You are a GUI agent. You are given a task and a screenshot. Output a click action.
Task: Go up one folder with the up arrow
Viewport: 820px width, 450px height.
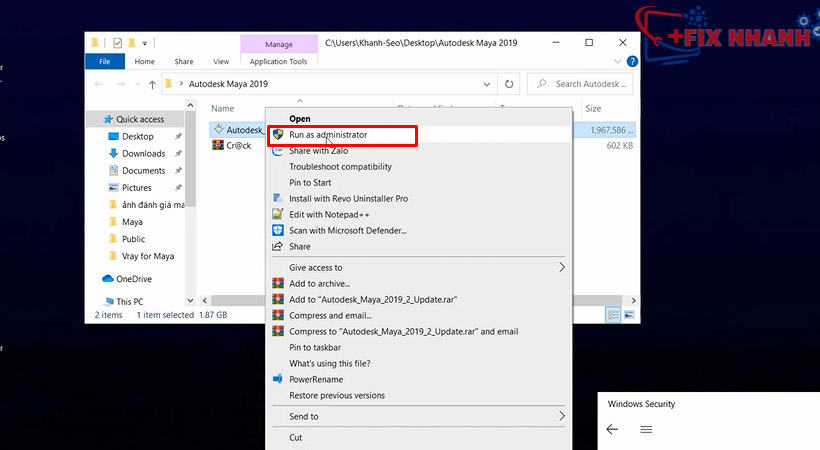(152, 85)
